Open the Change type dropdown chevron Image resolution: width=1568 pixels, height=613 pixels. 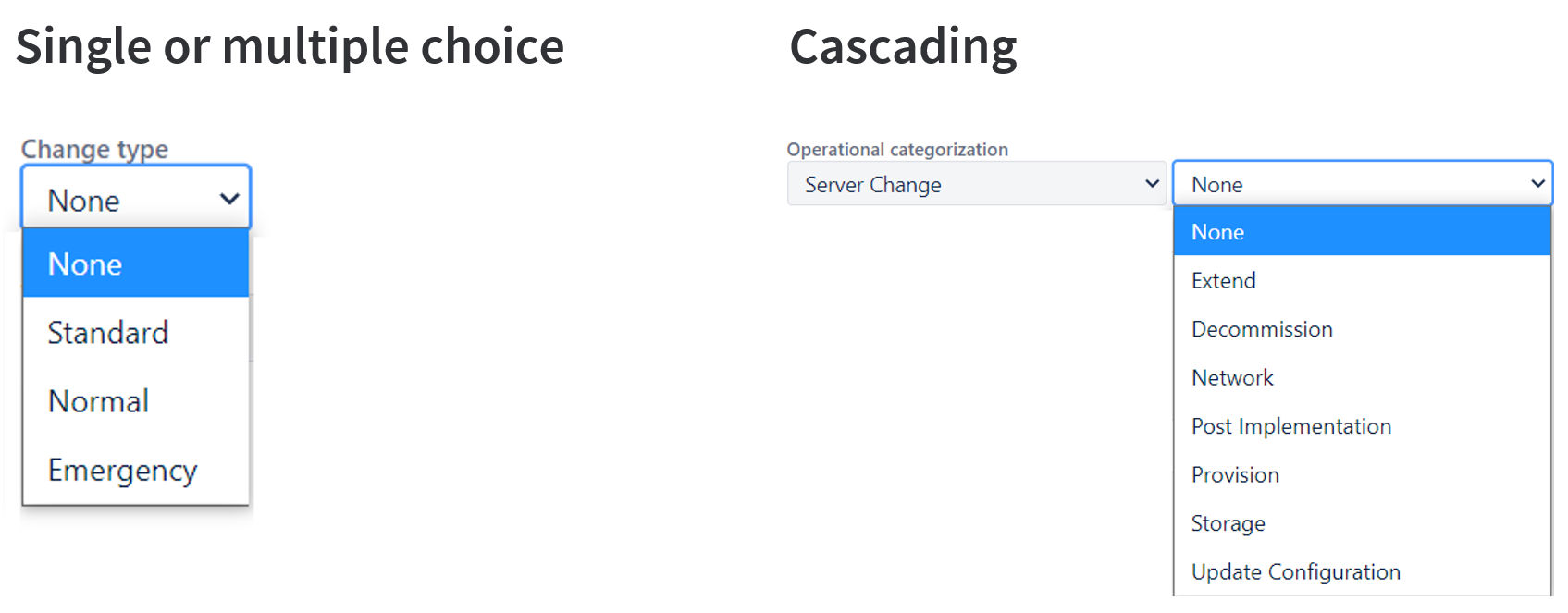click(x=228, y=197)
